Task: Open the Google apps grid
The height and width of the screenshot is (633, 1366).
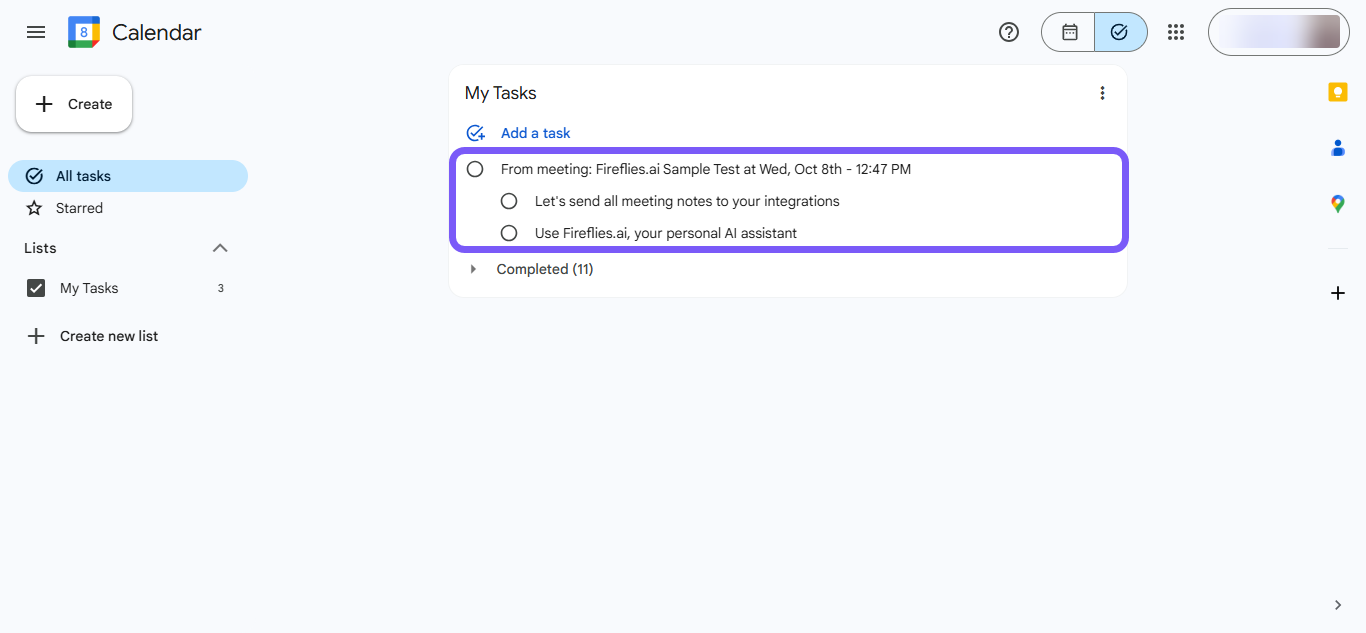Action: click(x=1176, y=32)
